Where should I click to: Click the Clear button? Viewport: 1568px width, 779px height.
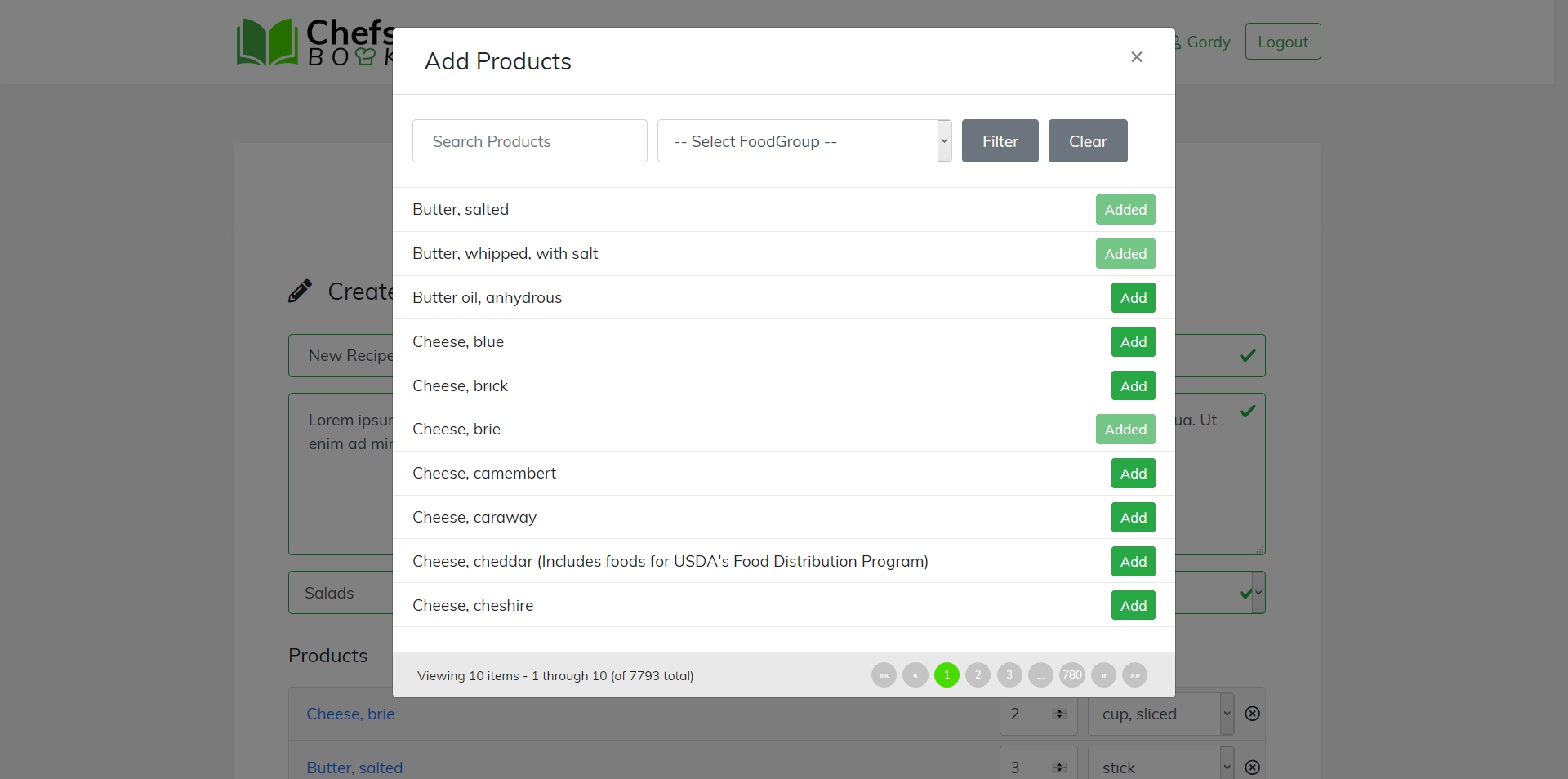click(x=1088, y=141)
